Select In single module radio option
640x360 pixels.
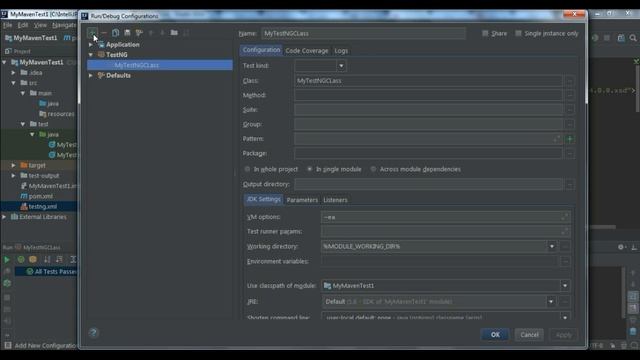[x=310, y=169]
